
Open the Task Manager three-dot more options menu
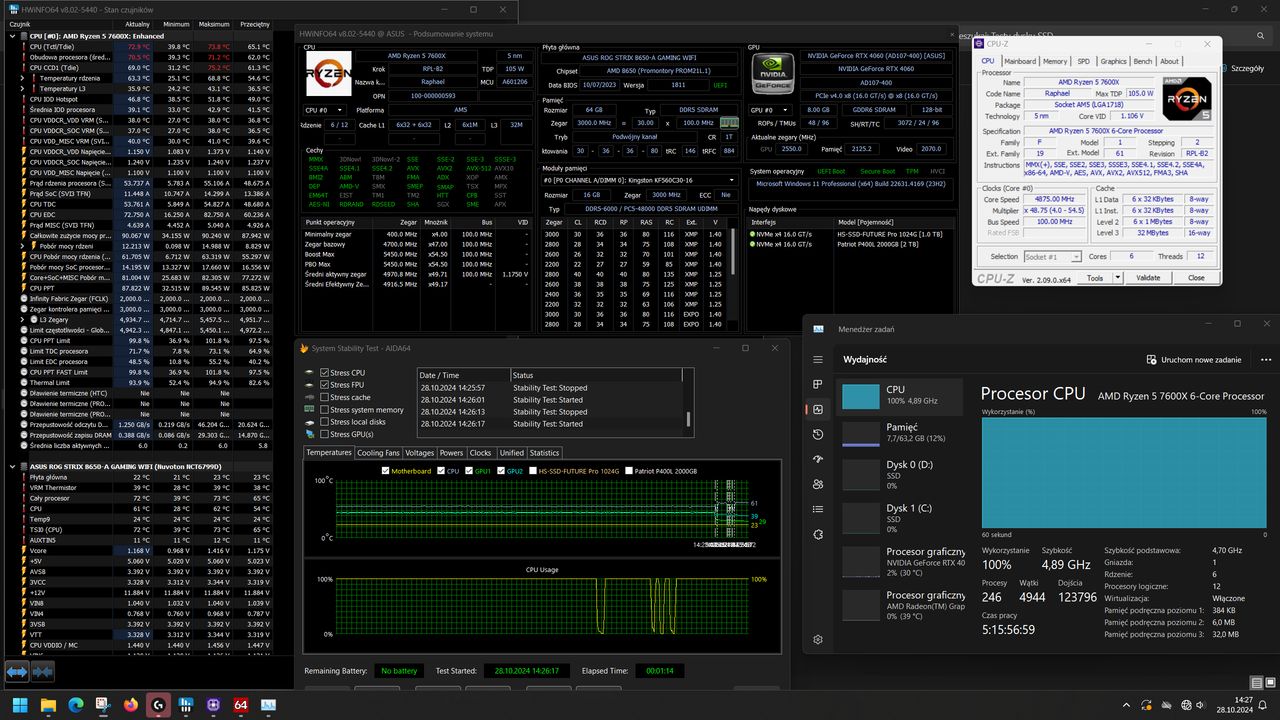tap(1264, 360)
